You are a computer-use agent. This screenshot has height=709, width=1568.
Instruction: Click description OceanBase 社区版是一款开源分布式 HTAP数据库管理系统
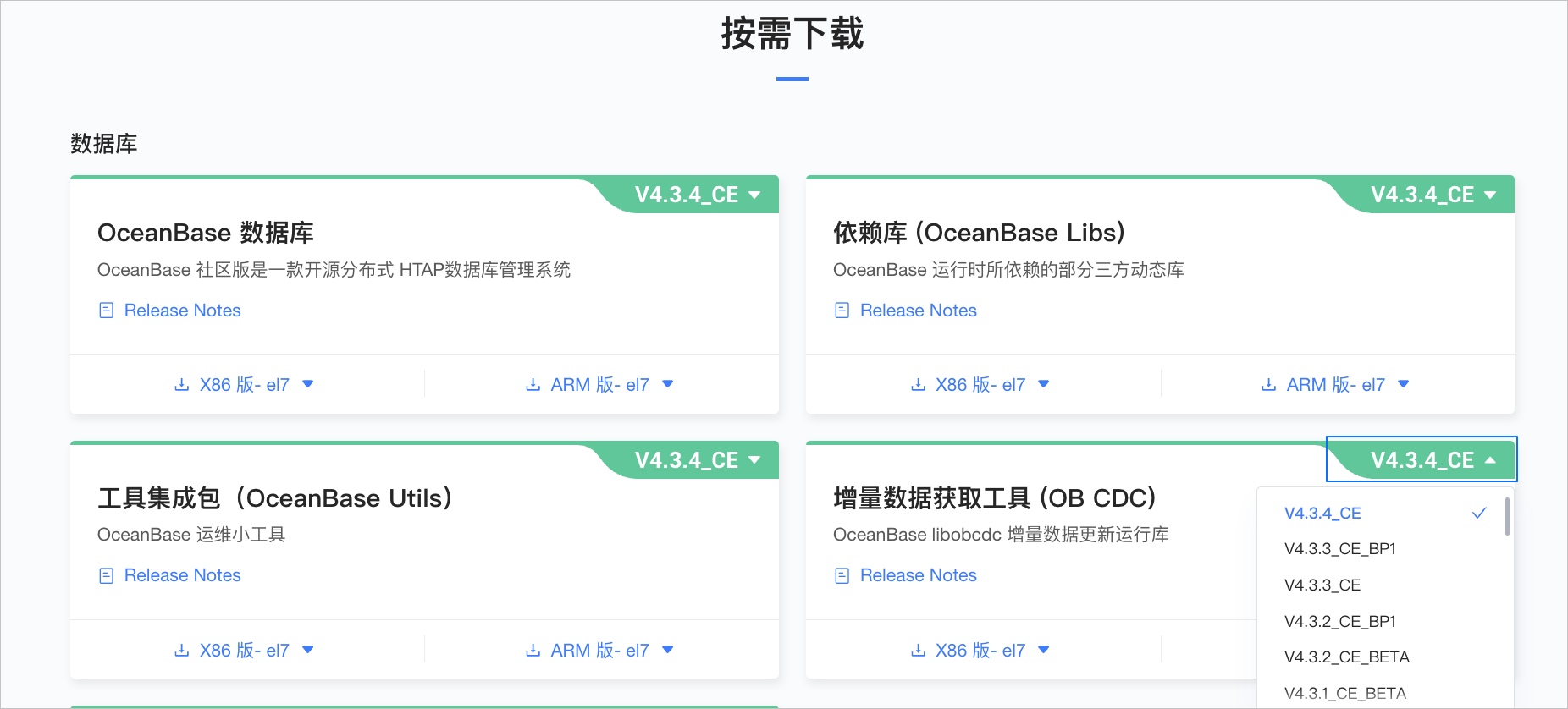click(x=334, y=270)
